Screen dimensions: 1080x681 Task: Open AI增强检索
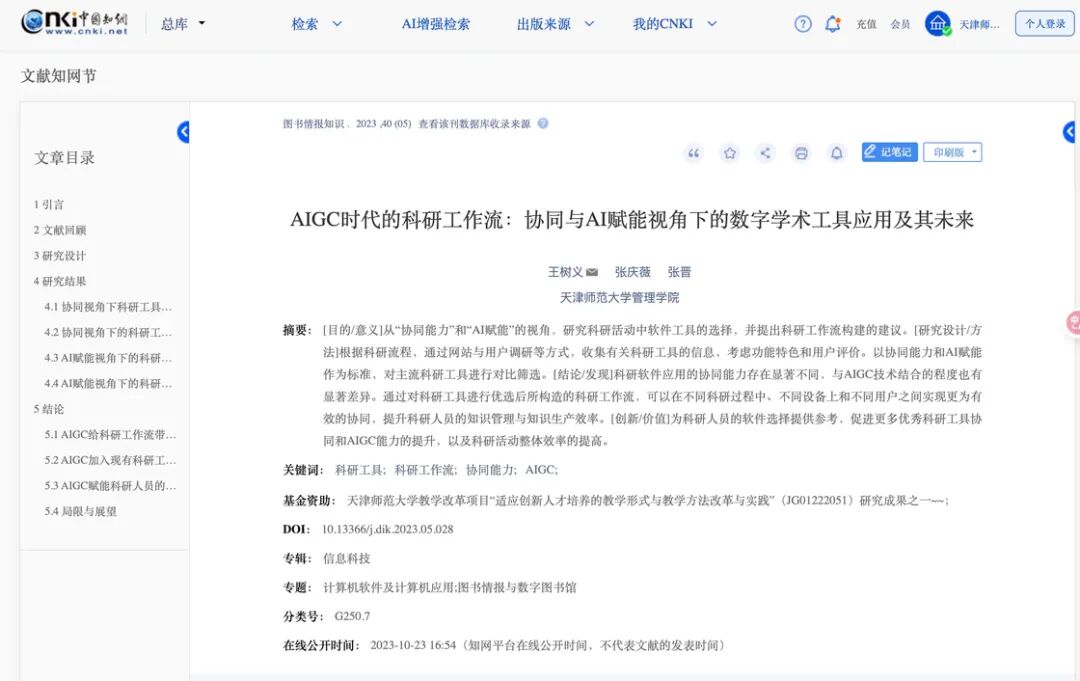435,24
